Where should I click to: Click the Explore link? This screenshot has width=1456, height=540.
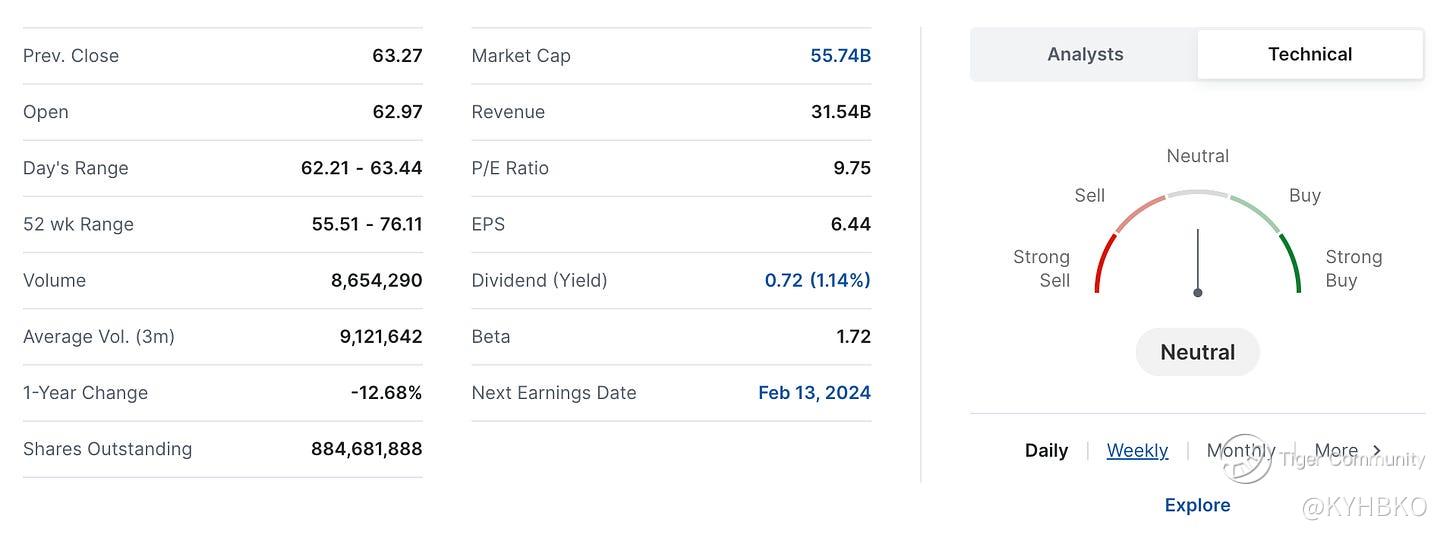(x=1197, y=505)
